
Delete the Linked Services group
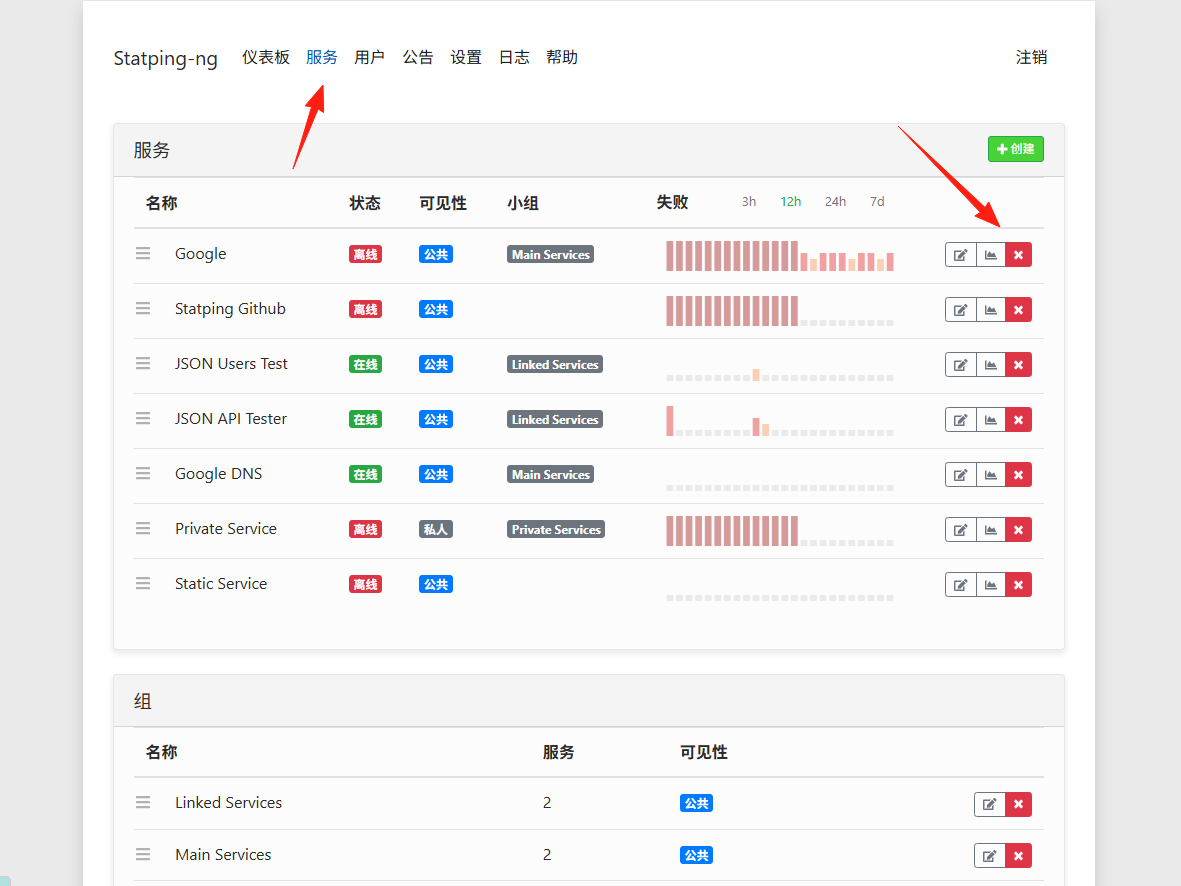pyautogui.click(x=1018, y=805)
